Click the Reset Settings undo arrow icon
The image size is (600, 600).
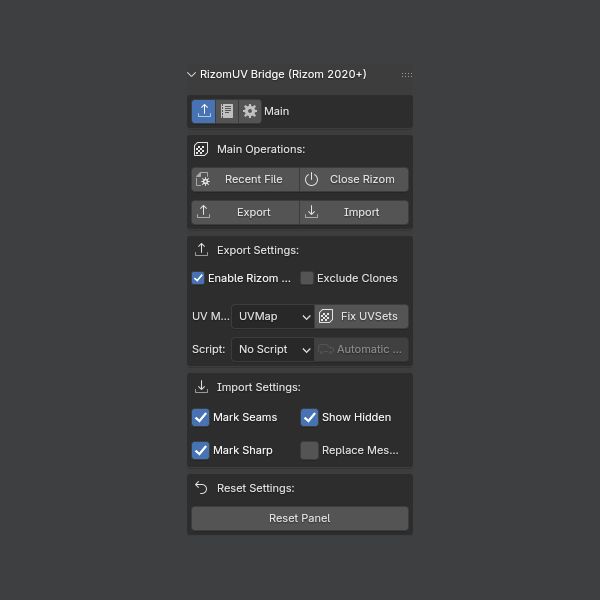point(201,488)
